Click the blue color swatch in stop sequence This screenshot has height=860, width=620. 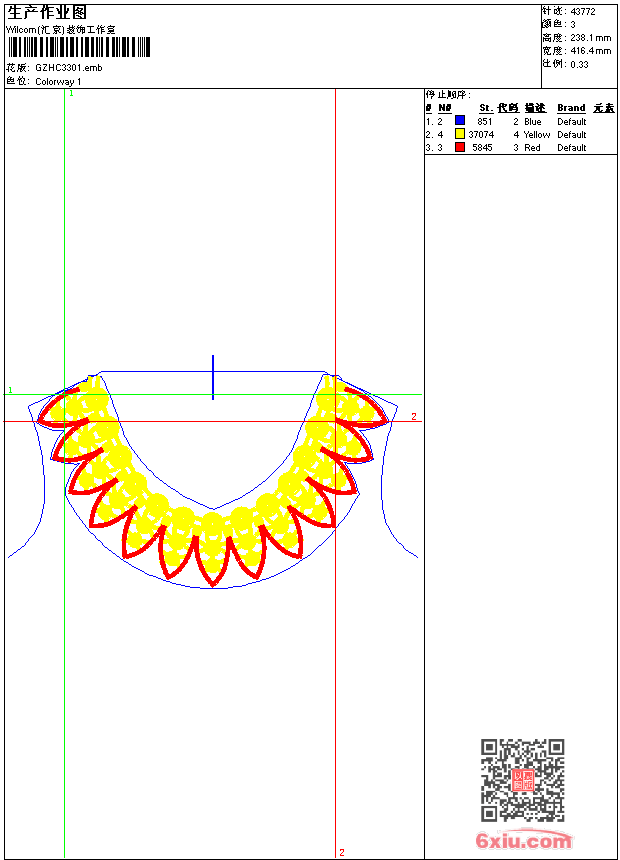tap(460, 121)
